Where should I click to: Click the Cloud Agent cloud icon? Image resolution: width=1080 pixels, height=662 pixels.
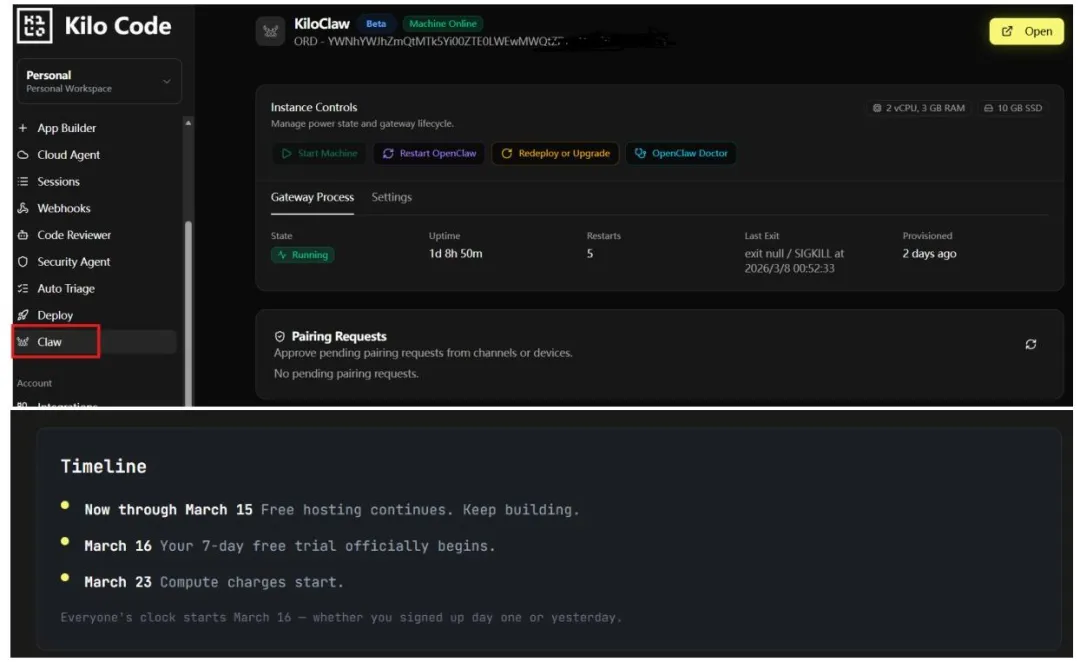coord(23,155)
